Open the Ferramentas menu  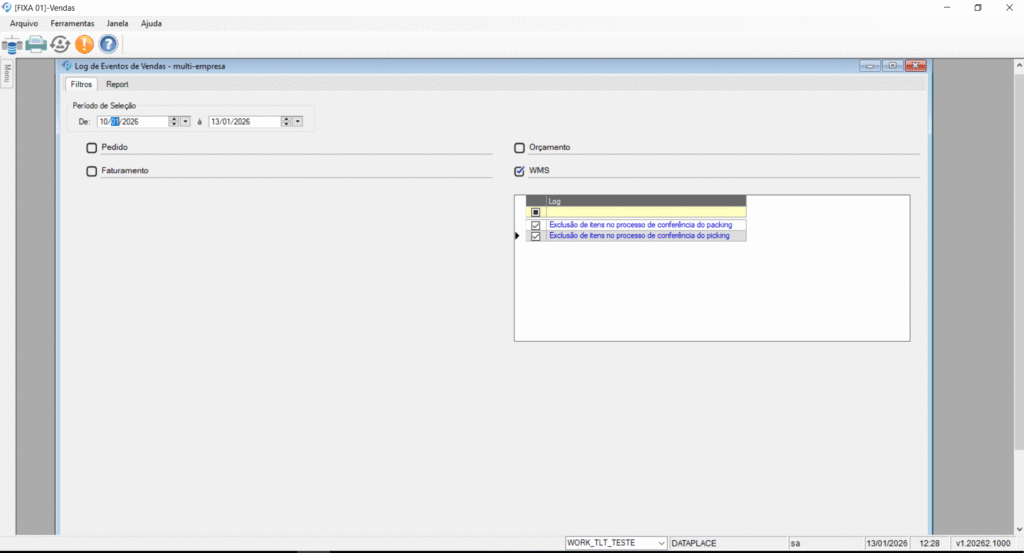pyautogui.click(x=72, y=23)
